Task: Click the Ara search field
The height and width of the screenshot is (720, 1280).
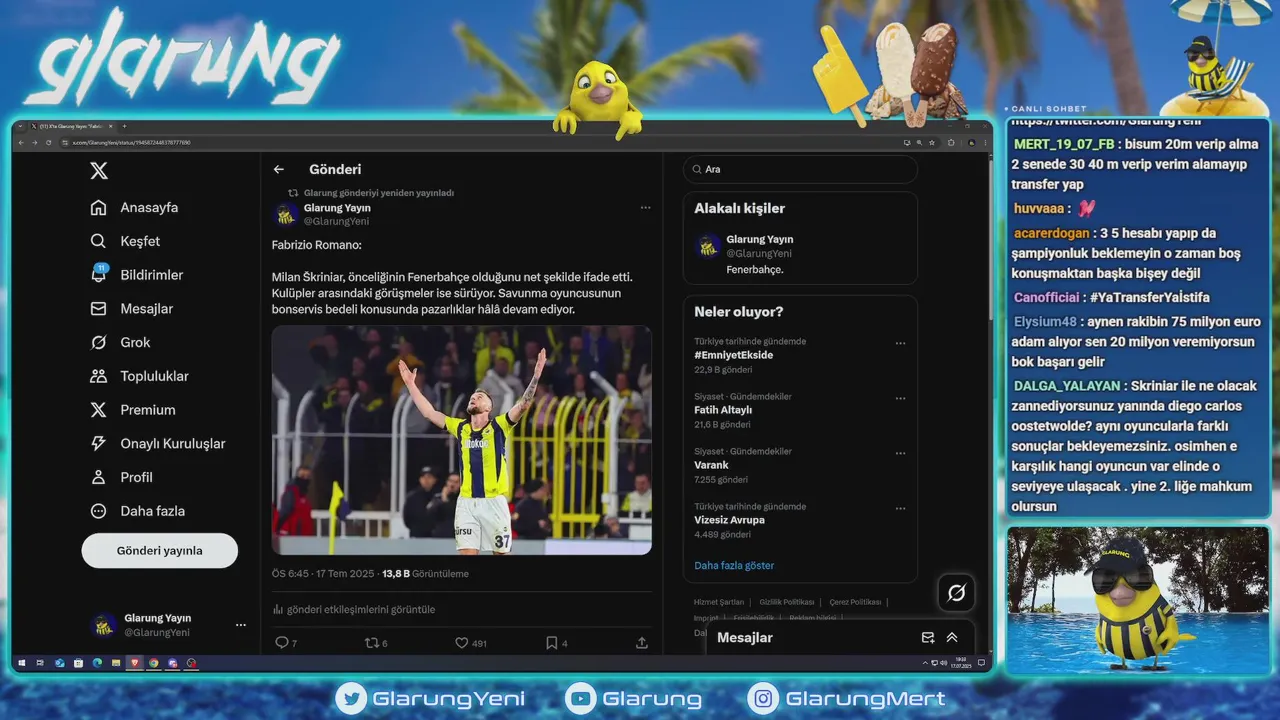Action: tap(800, 169)
